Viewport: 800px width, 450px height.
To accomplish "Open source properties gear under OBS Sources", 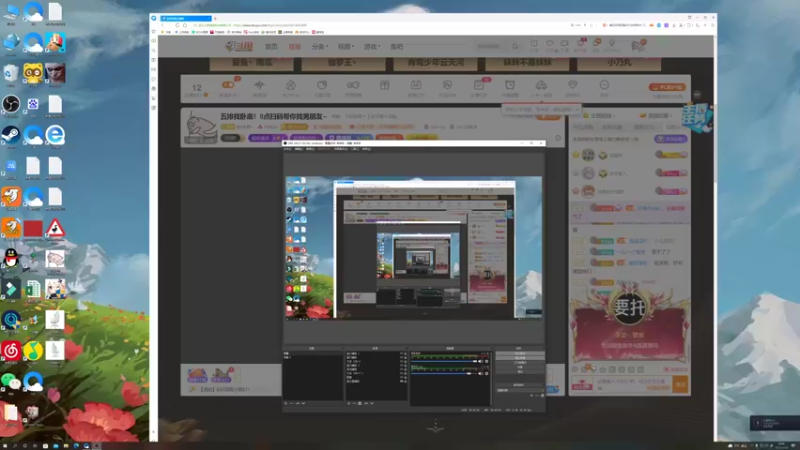I will 360,403.
